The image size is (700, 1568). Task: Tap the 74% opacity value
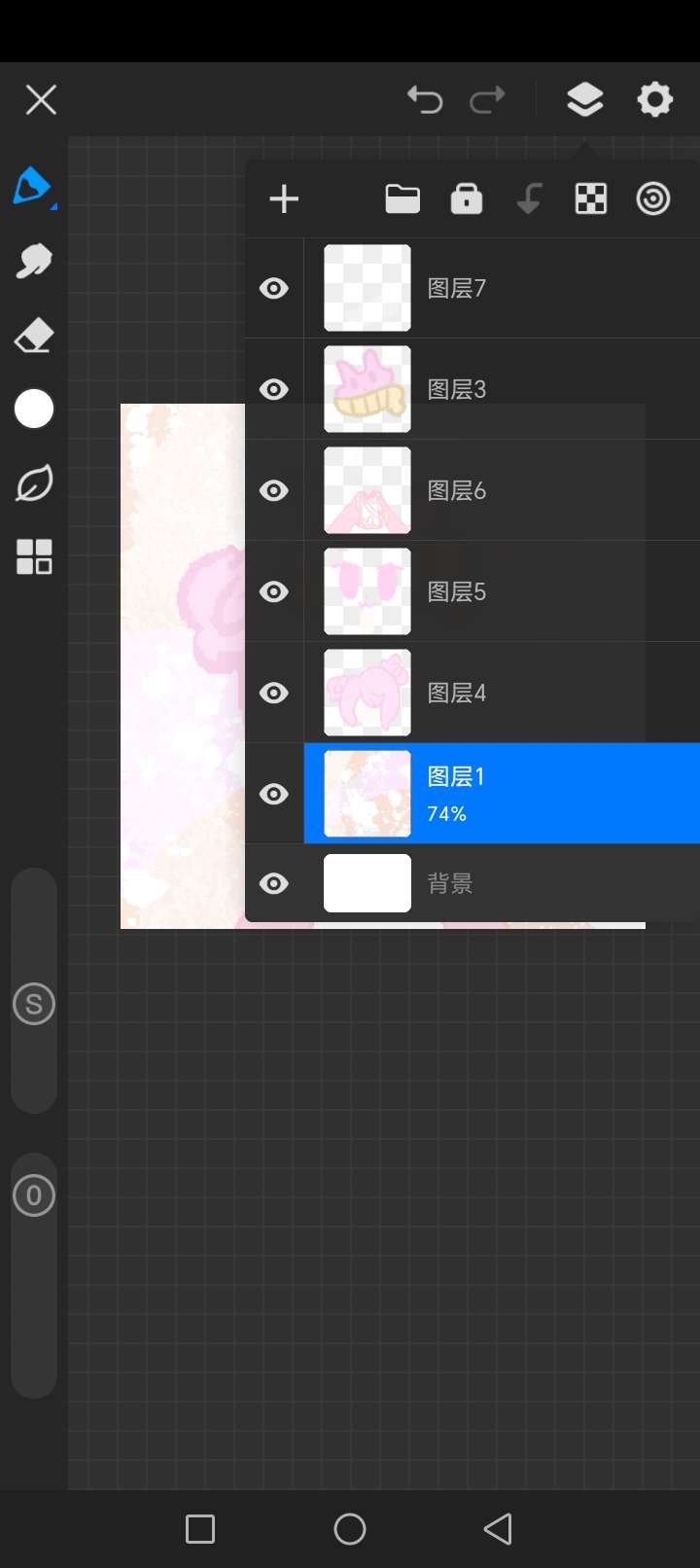tap(447, 814)
